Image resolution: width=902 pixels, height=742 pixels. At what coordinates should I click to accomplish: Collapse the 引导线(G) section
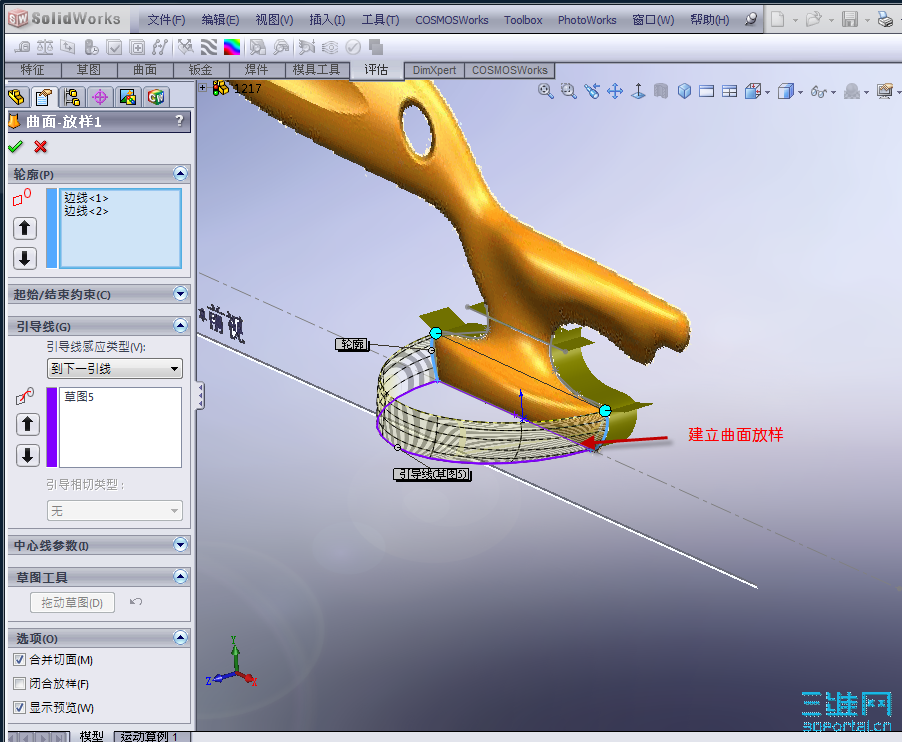pyautogui.click(x=181, y=326)
